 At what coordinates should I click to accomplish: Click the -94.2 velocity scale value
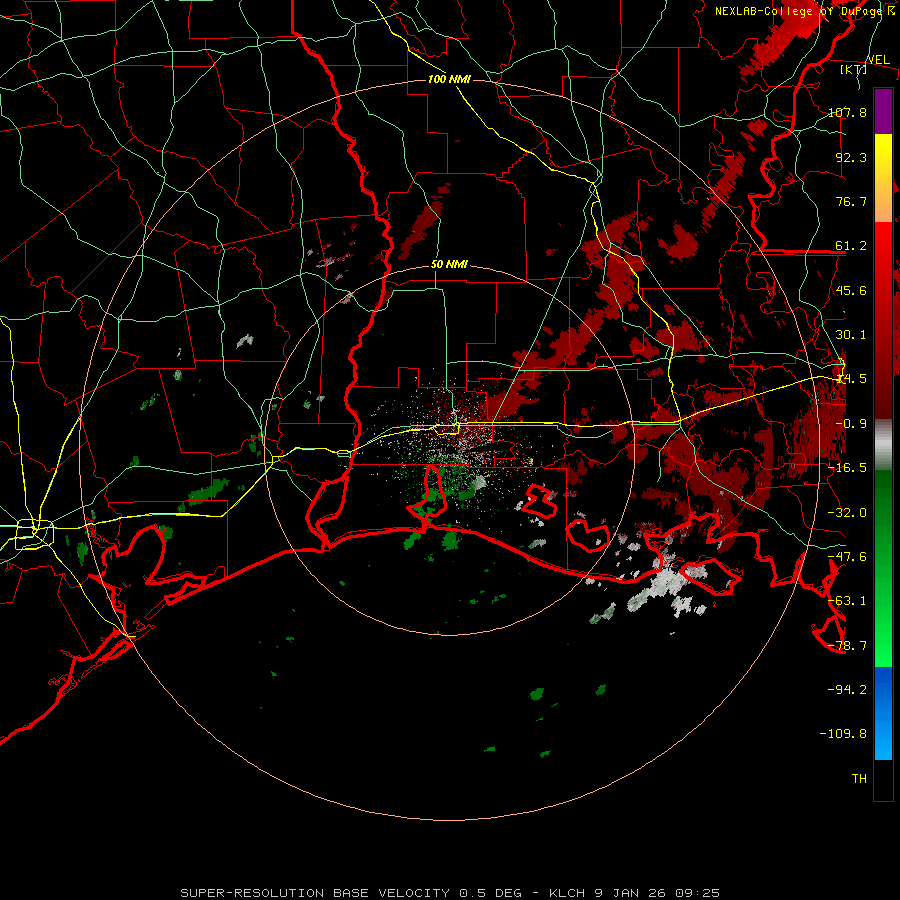847,689
